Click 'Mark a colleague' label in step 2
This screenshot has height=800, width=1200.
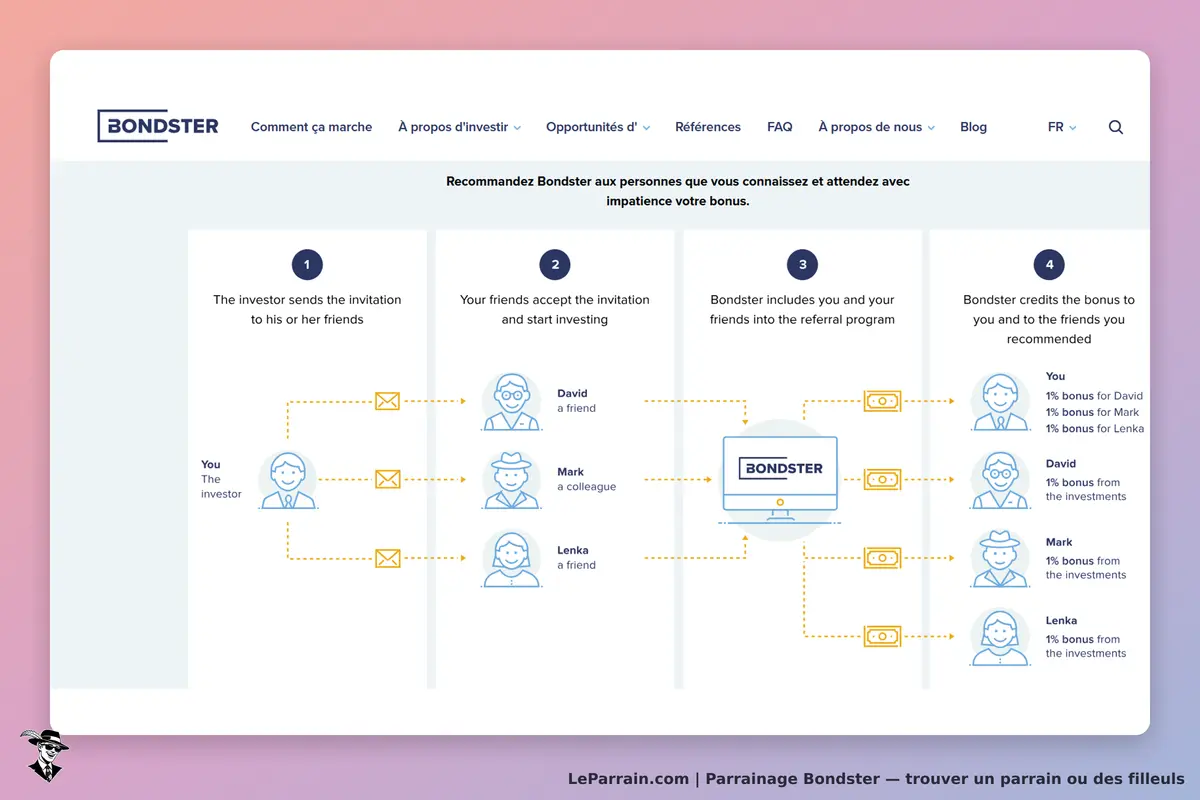pos(586,479)
